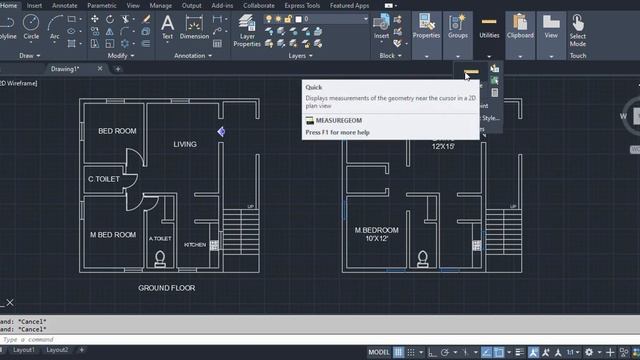Toggle snap mode in the status bar
Viewport: 640px width, 360px height.
click(411, 352)
